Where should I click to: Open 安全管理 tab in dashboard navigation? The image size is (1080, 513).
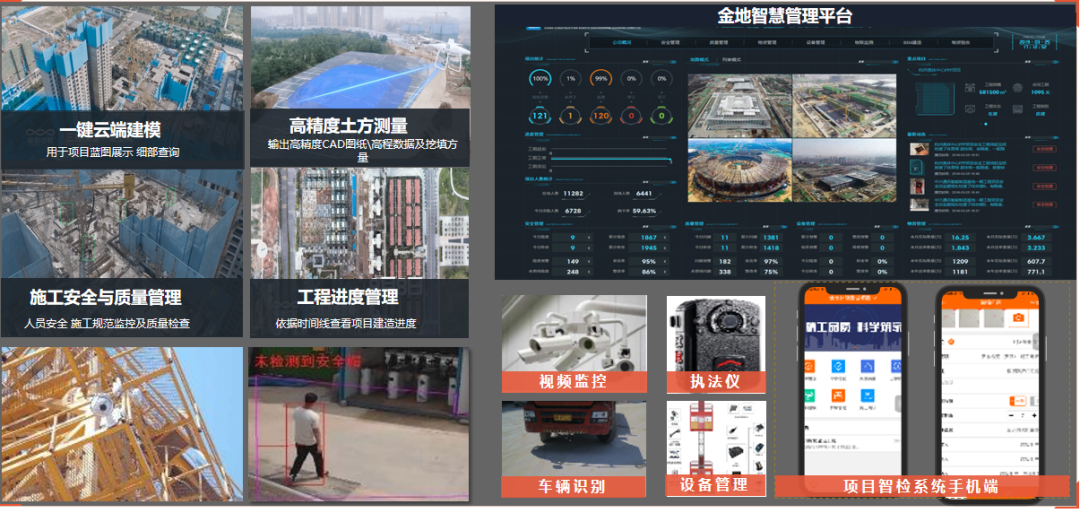click(x=671, y=43)
